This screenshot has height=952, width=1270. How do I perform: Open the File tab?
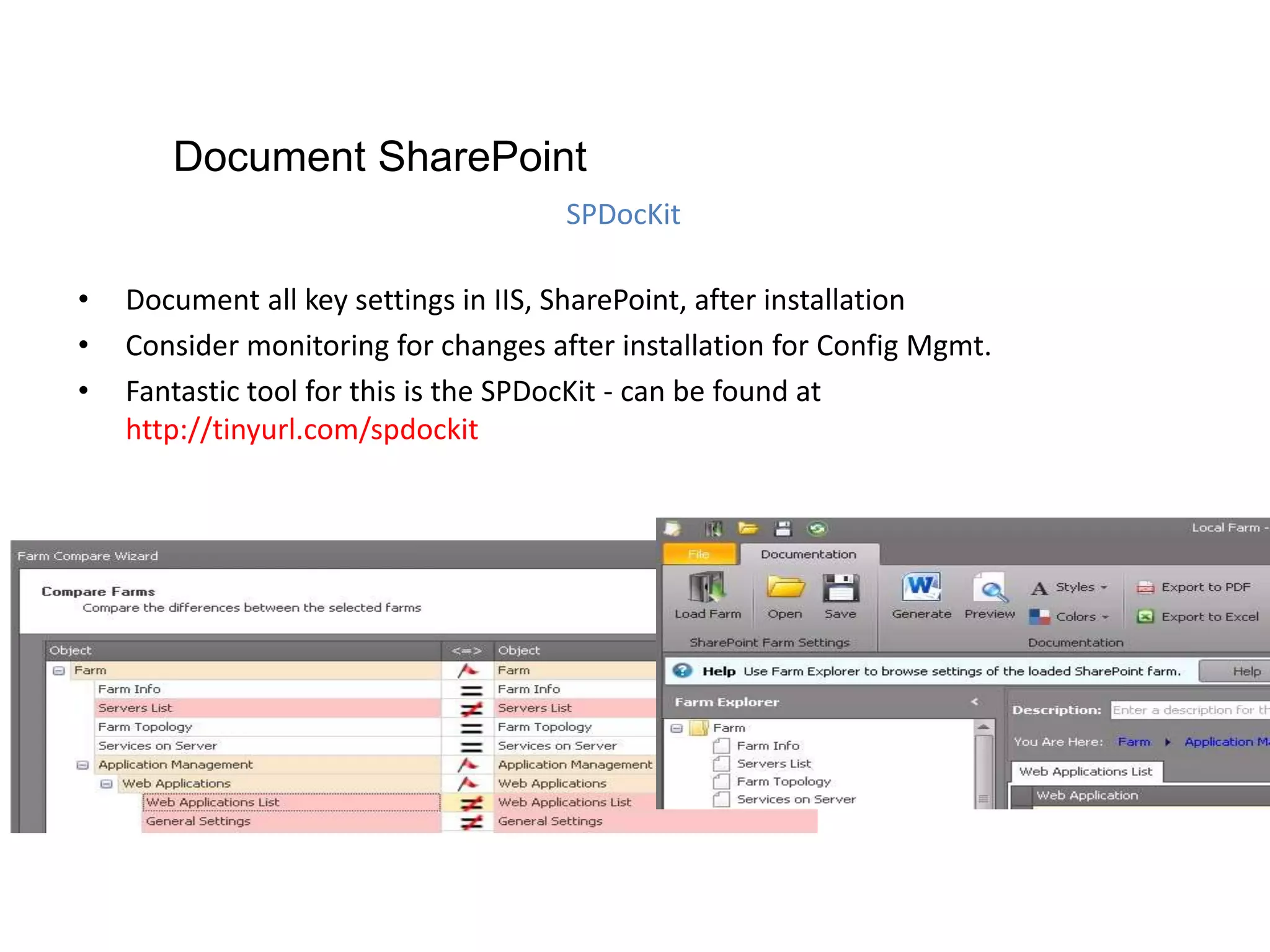point(699,554)
